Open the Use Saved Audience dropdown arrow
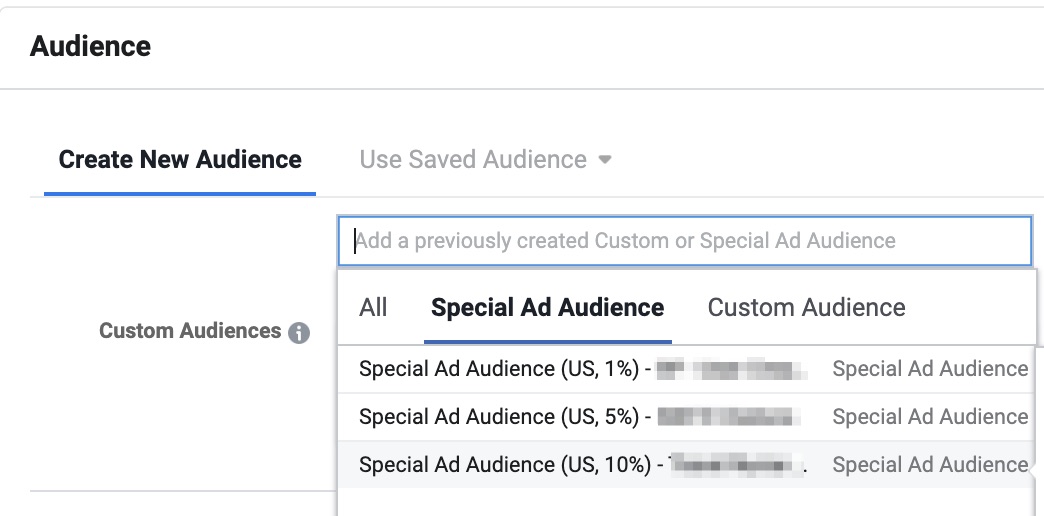This screenshot has height=516, width=1044. tap(604, 160)
